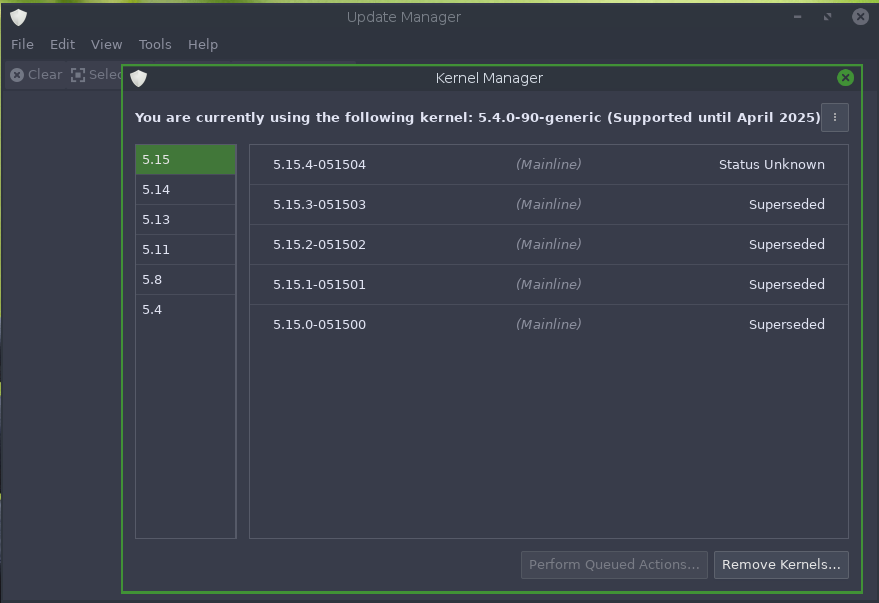Image resolution: width=879 pixels, height=603 pixels.
Task: Choose the 5.8 kernel series
Action: pos(185,280)
